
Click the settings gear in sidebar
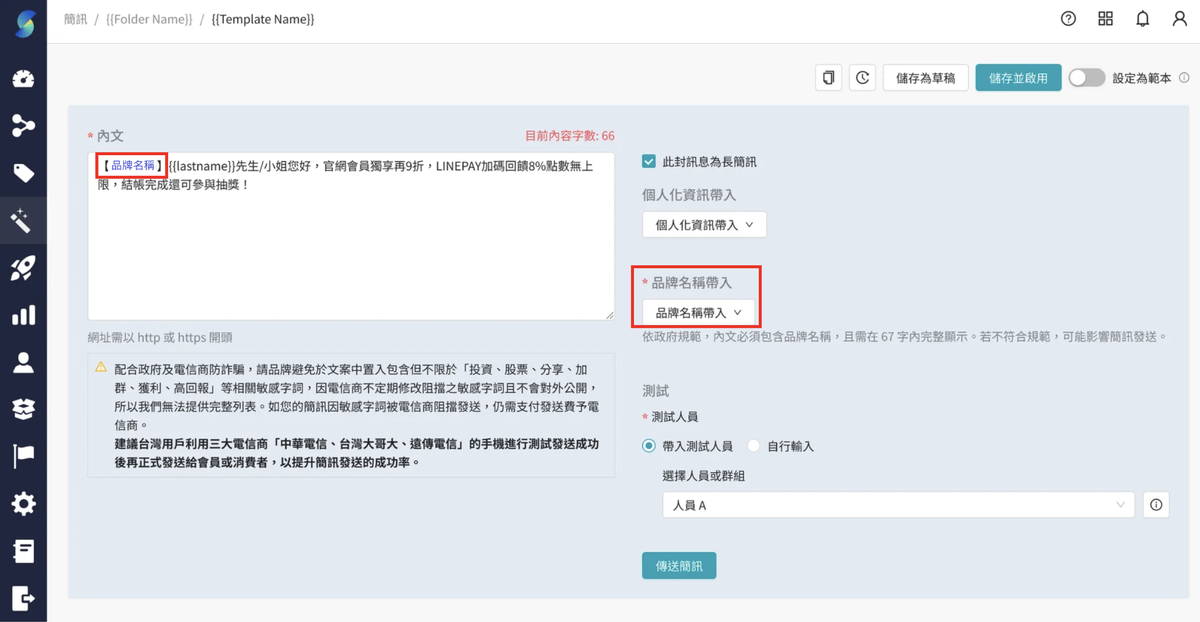click(x=23, y=504)
